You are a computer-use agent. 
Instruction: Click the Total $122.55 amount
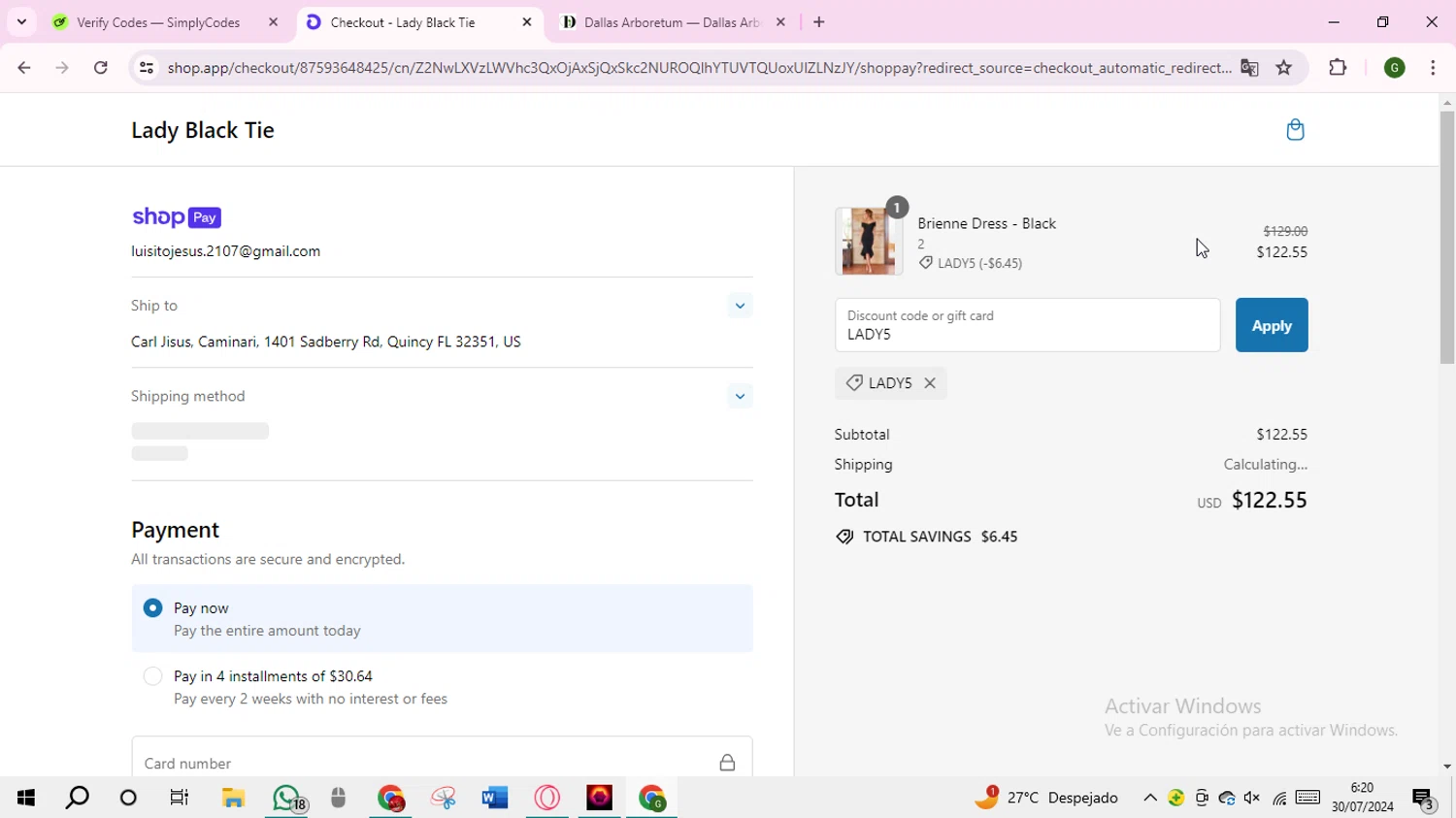[1270, 500]
